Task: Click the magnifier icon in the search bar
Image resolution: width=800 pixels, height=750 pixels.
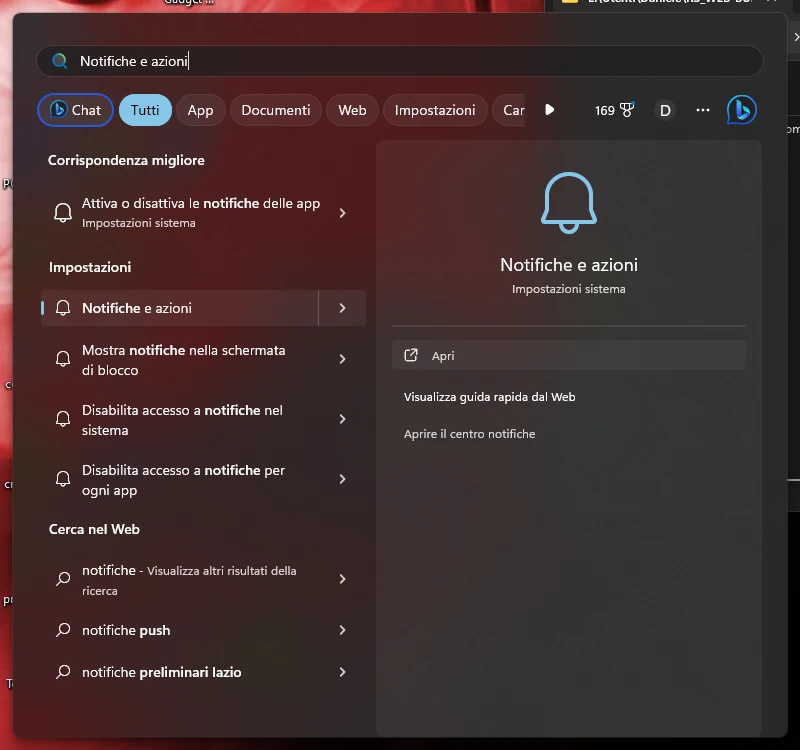Action: (60, 61)
